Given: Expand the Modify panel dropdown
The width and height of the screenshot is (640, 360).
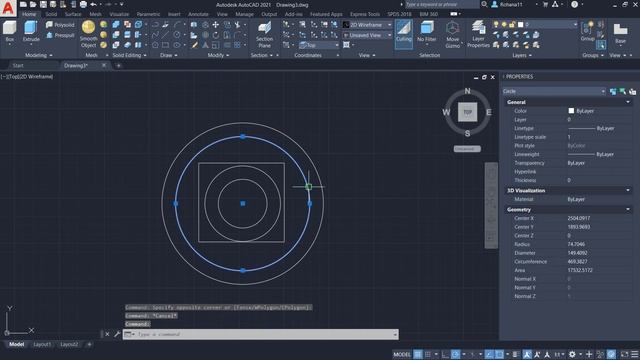Looking at the screenshot, I should tap(218, 55).
